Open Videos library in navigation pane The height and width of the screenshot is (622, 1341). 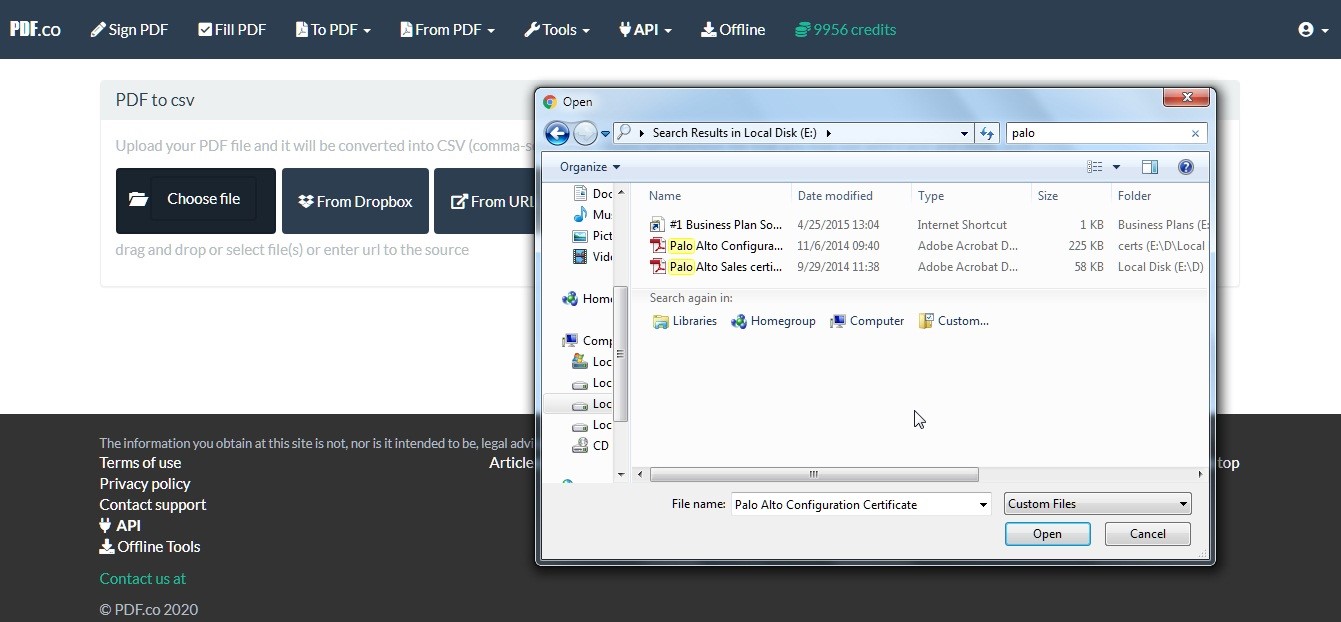592,257
